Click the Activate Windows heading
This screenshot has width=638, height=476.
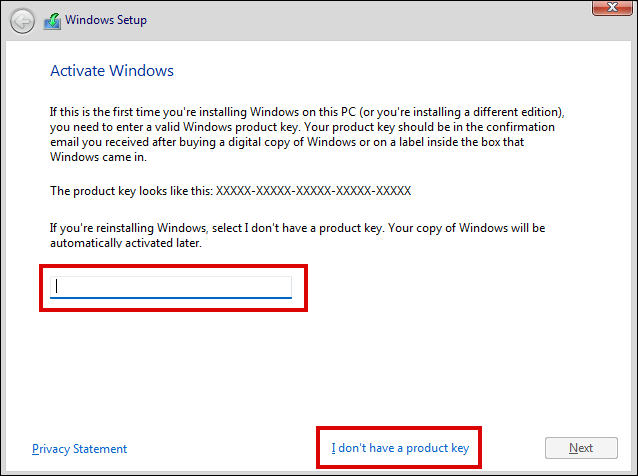(112, 71)
